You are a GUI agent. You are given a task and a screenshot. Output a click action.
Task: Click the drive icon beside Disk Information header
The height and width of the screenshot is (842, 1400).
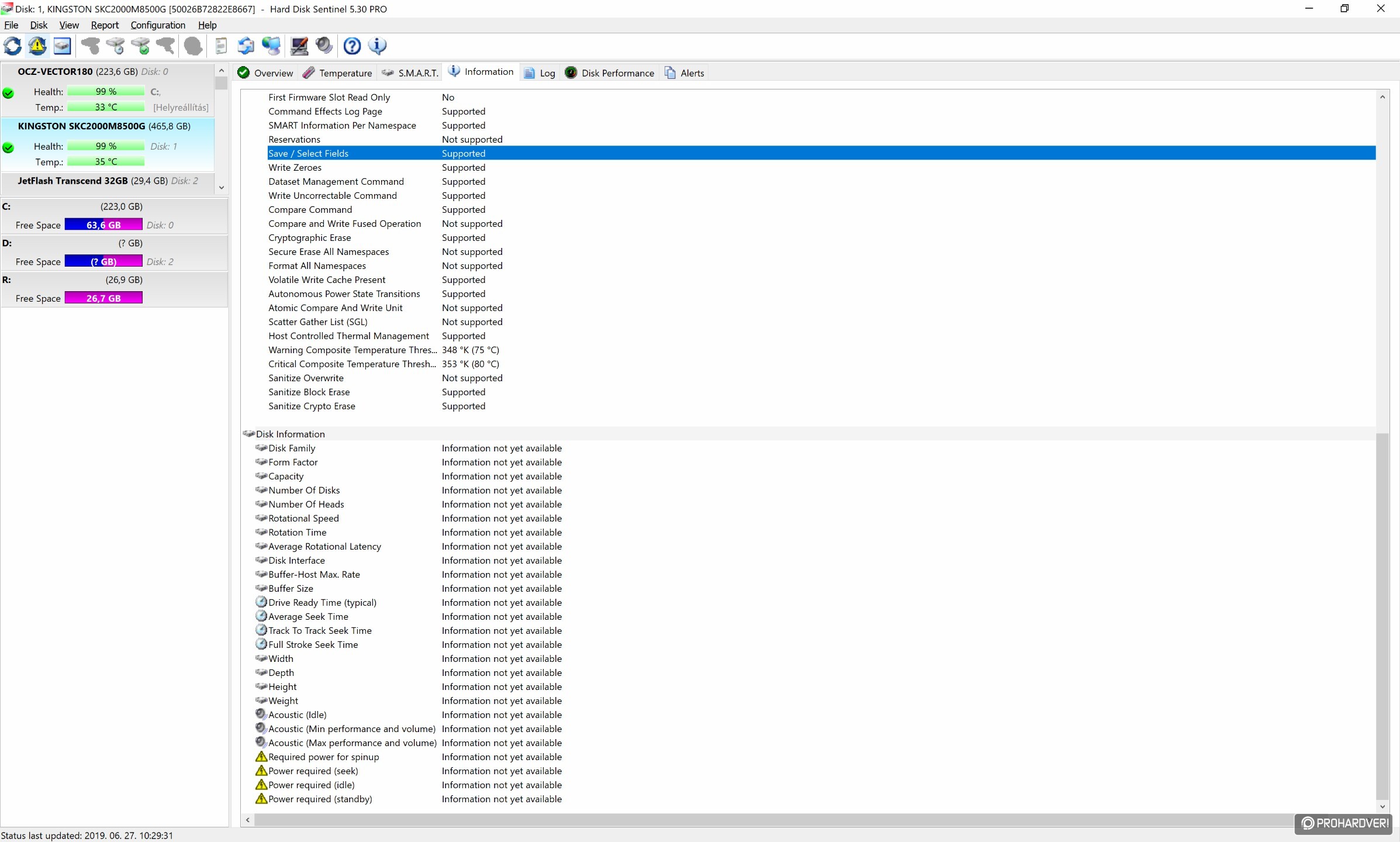[249, 434]
